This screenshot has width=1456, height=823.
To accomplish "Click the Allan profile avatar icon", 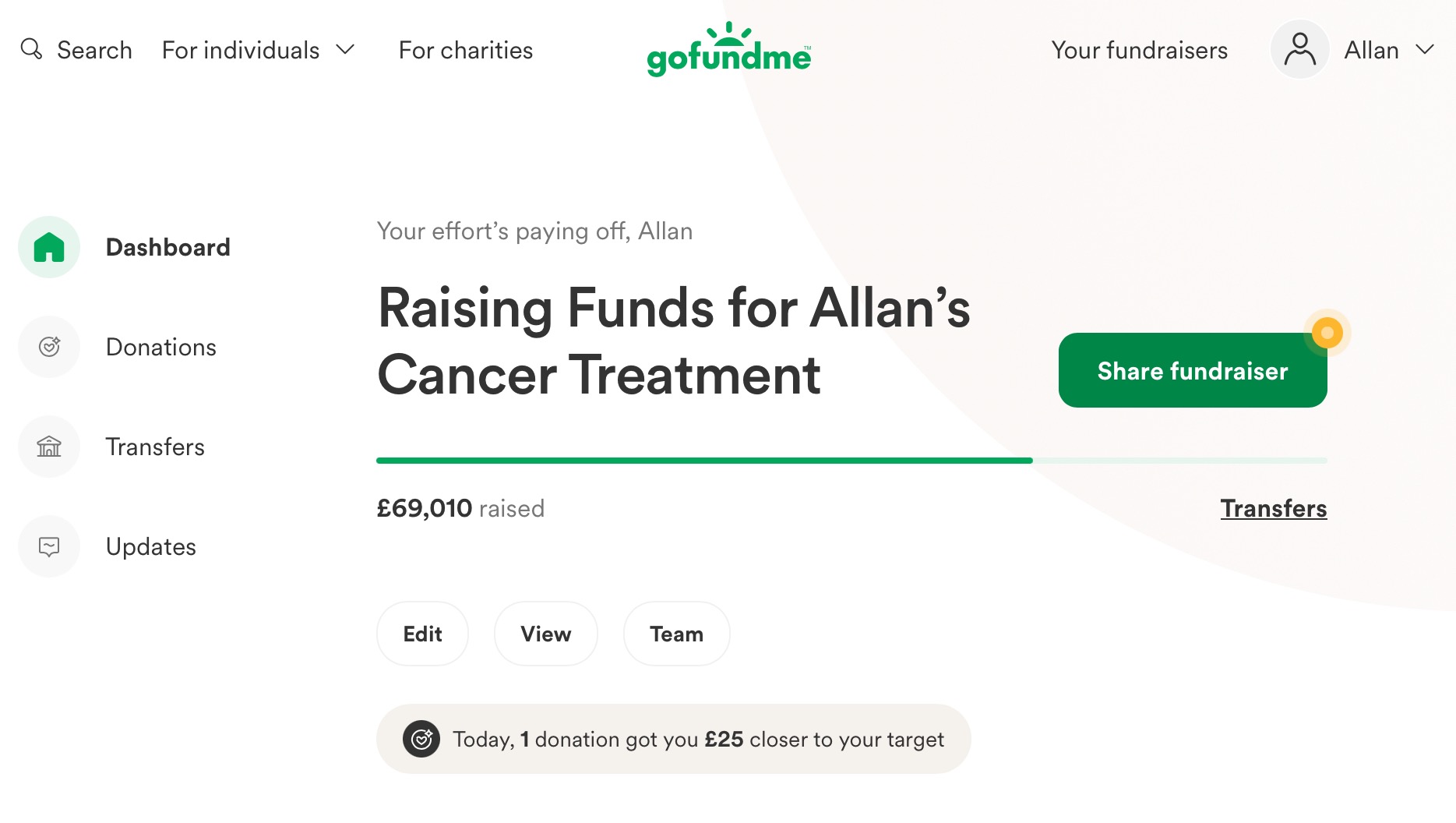I will pyautogui.click(x=1299, y=50).
